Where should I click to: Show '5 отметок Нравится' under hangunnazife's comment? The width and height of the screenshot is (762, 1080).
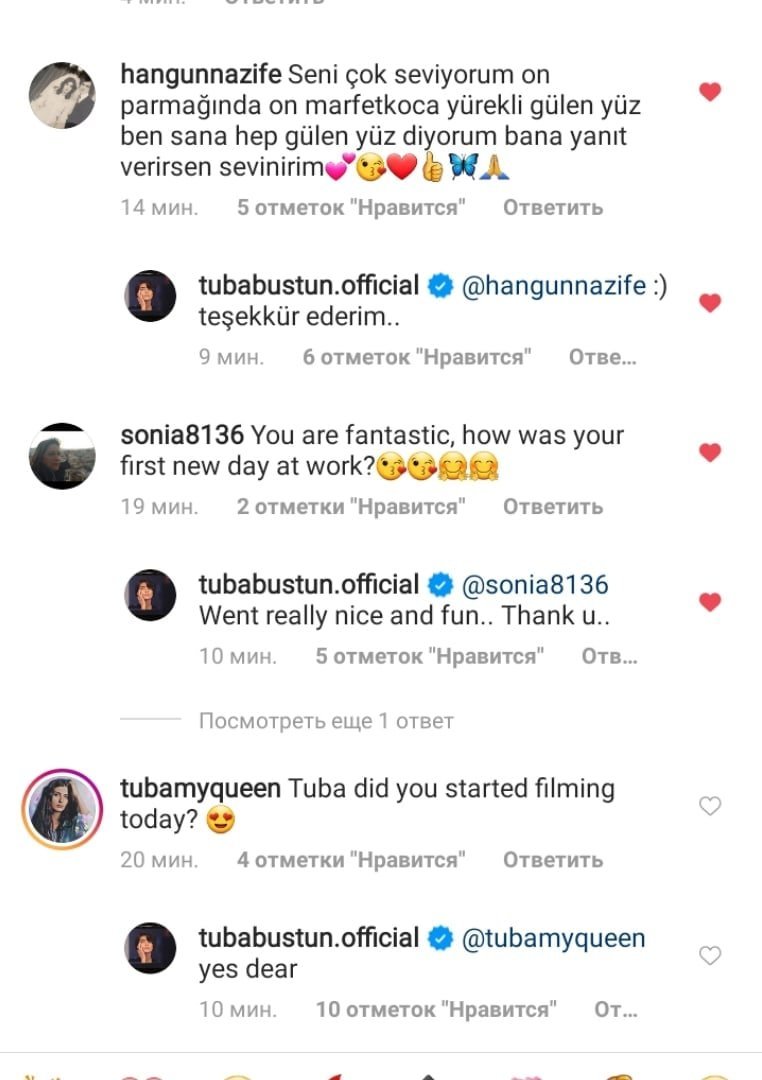pyautogui.click(x=352, y=208)
